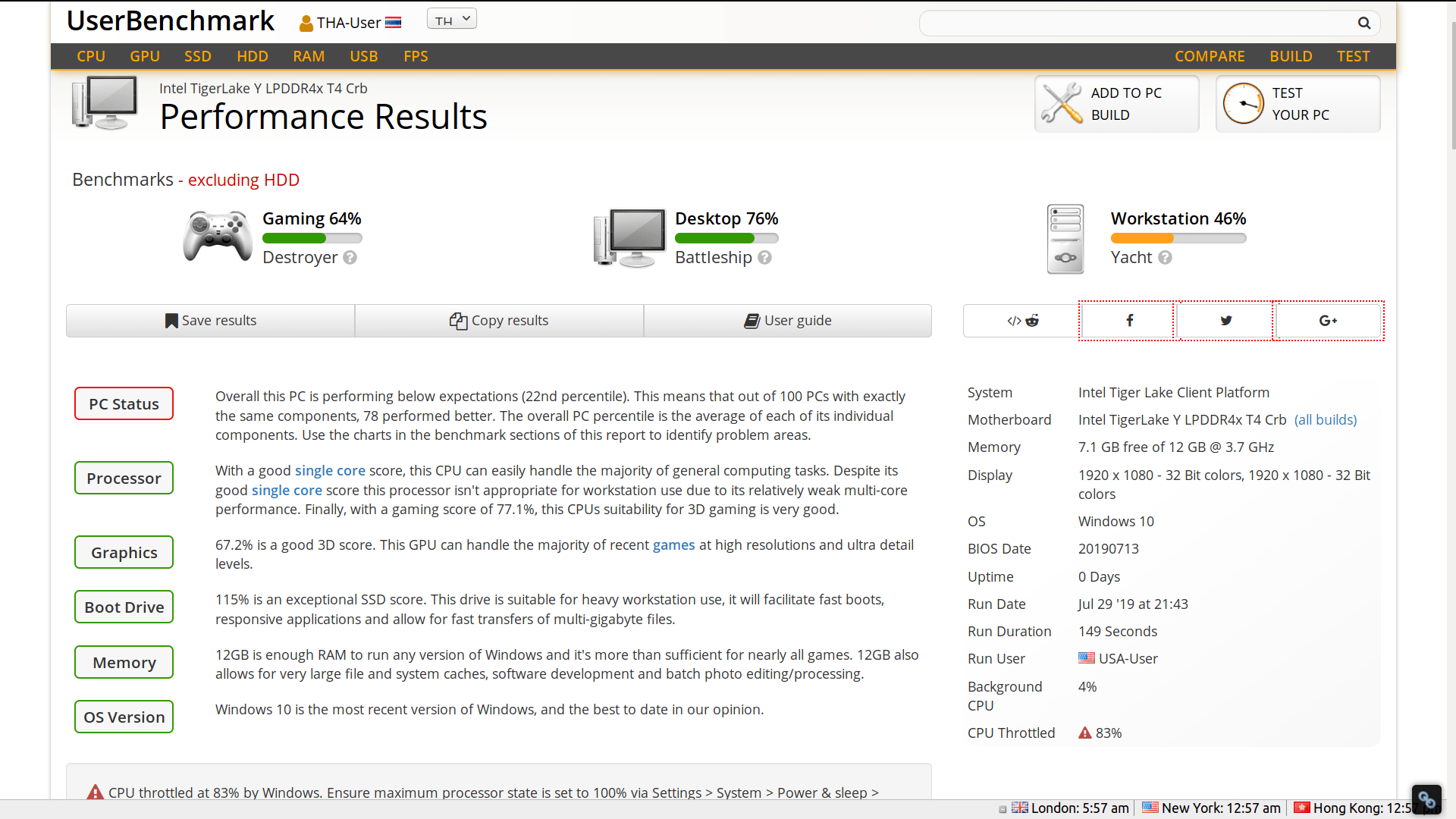Click the link icon in bottom-right corner
1456x819 pixels.
1426,799
